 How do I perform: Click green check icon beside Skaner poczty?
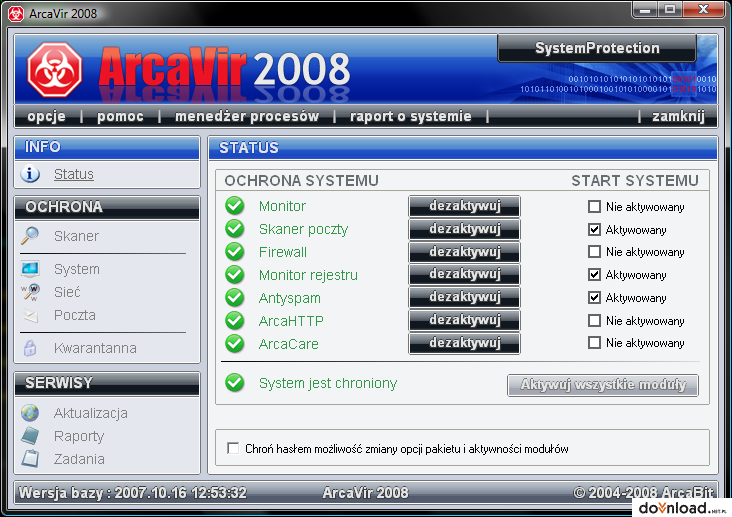pyautogui.click(x=234, y=229)
